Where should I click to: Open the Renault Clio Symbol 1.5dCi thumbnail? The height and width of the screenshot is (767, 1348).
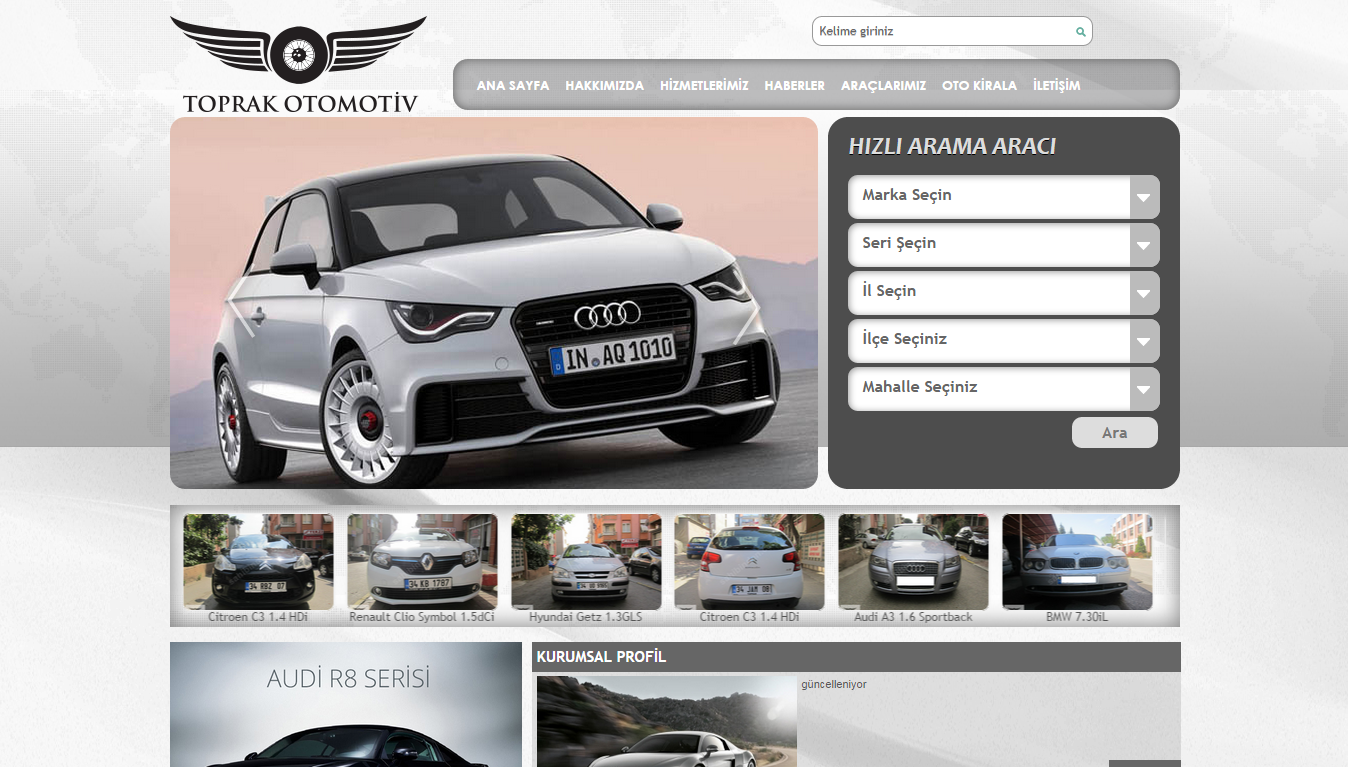[x=422, y=562]
